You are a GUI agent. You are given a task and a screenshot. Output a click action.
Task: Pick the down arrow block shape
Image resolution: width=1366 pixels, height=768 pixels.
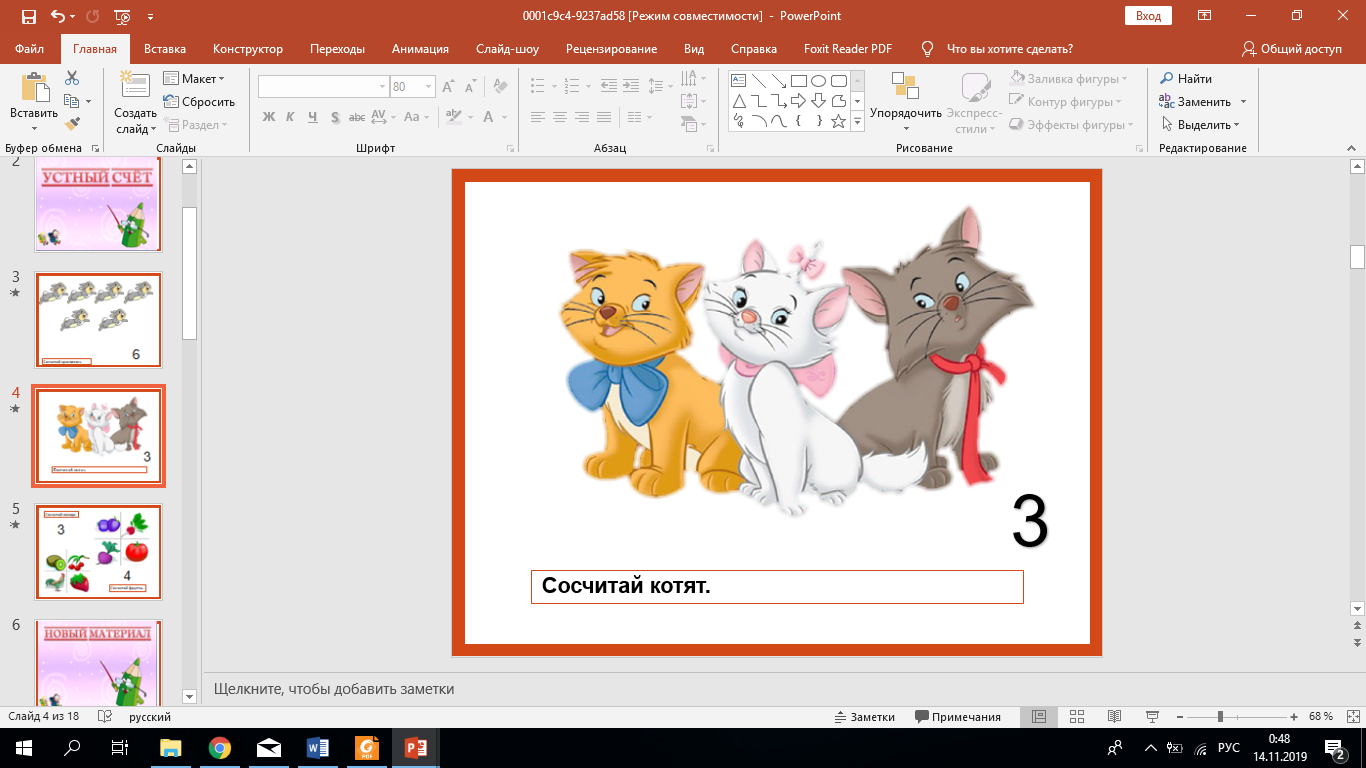818,101
